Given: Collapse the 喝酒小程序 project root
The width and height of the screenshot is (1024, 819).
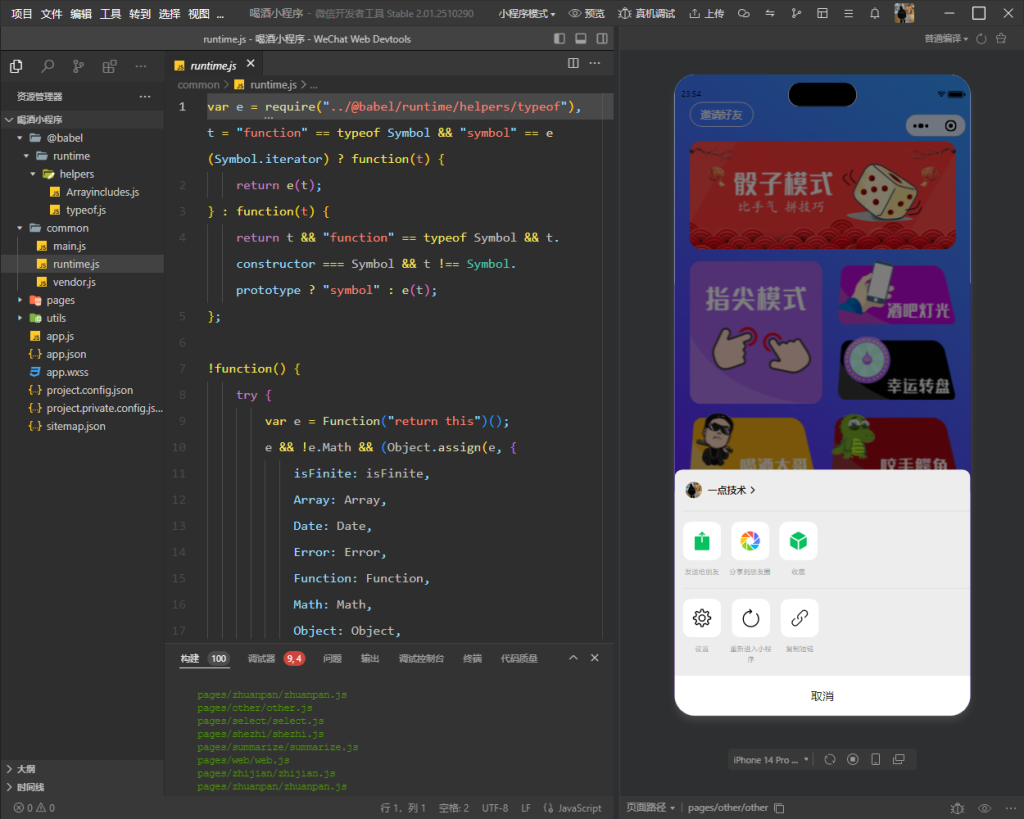Looking at the screenshot, I should [x=9, y=120].
